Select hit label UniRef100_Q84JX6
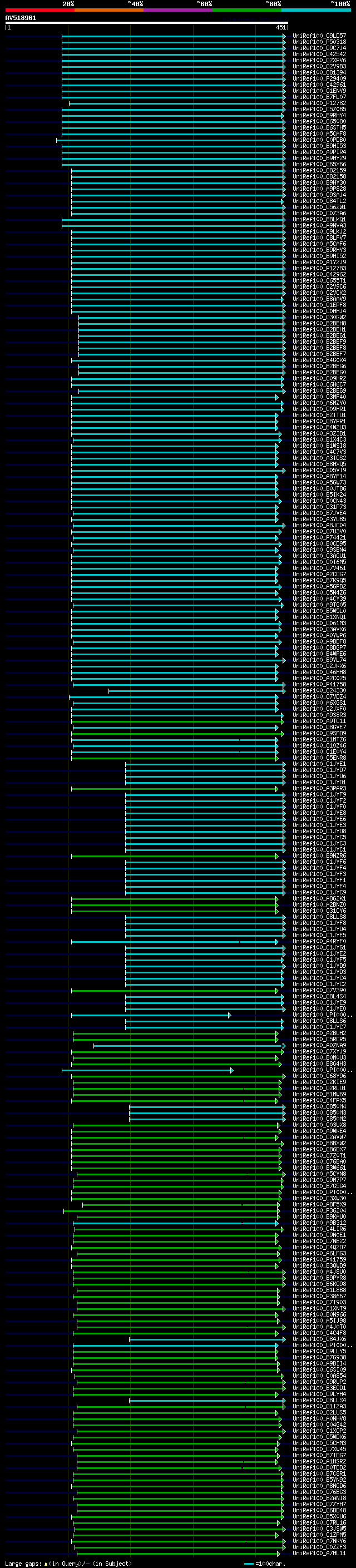 (x=319, y=1340)
